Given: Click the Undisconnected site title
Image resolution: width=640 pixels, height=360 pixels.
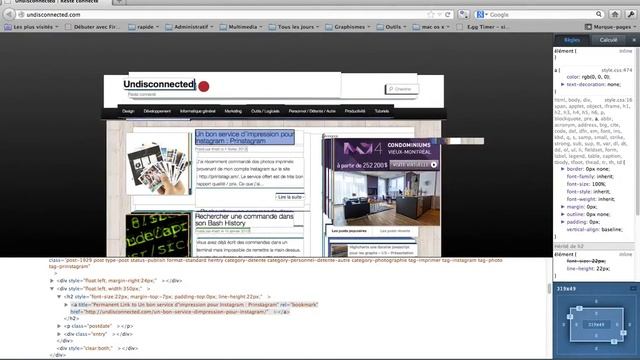Looking at the screenshot, I should pyautogui.click(x=159, y=84).
